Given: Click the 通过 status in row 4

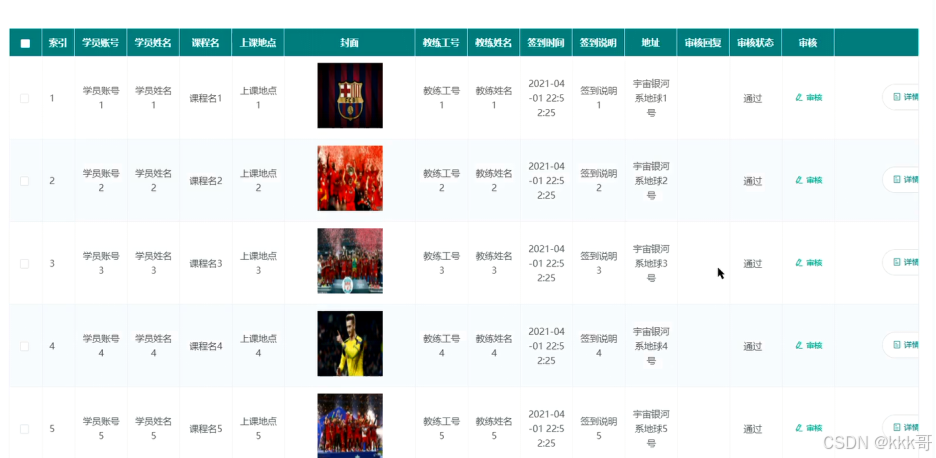Looking at the screenshot, I should [753, 346].
